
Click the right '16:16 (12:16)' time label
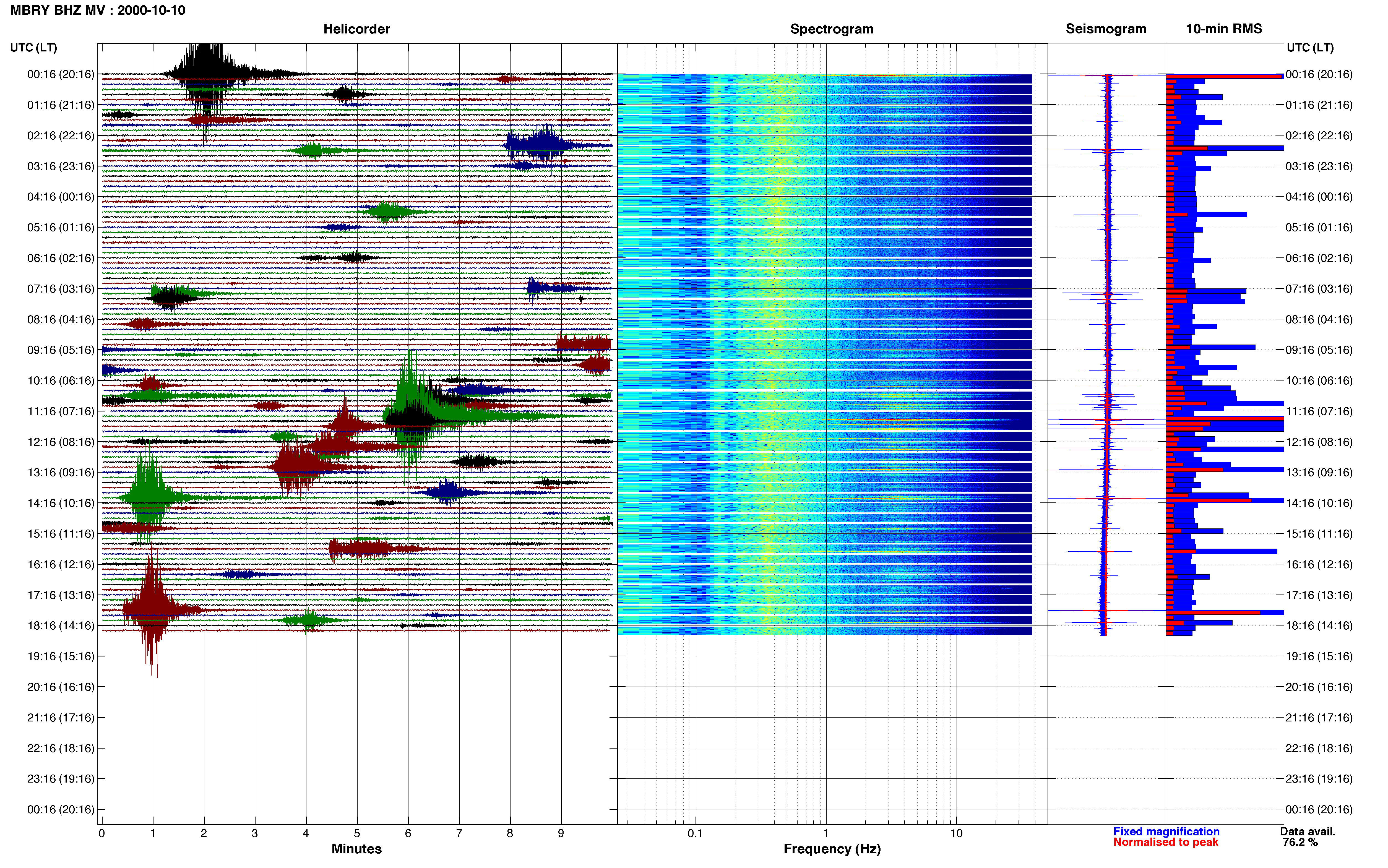tap(1319, 564)
